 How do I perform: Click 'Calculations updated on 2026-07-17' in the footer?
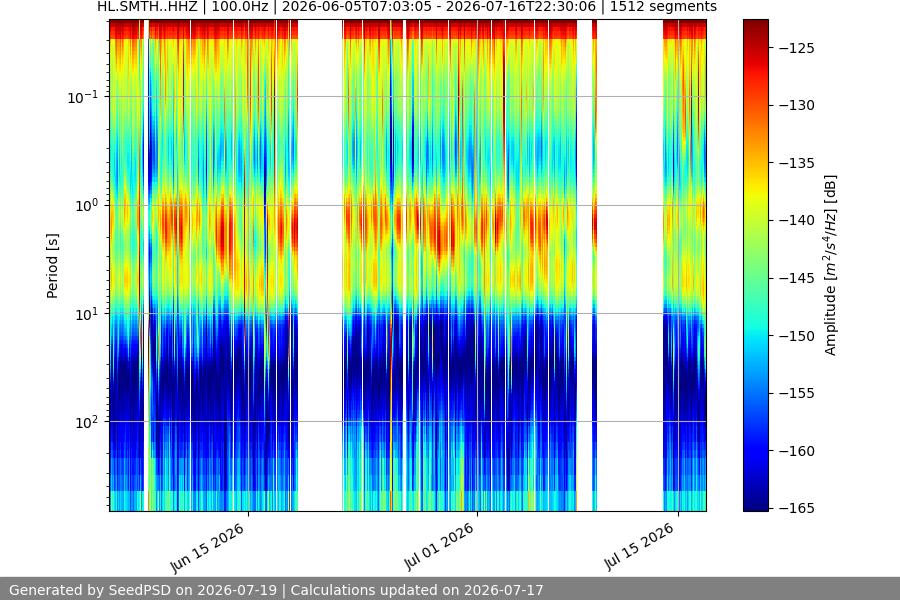coord(417,590)
